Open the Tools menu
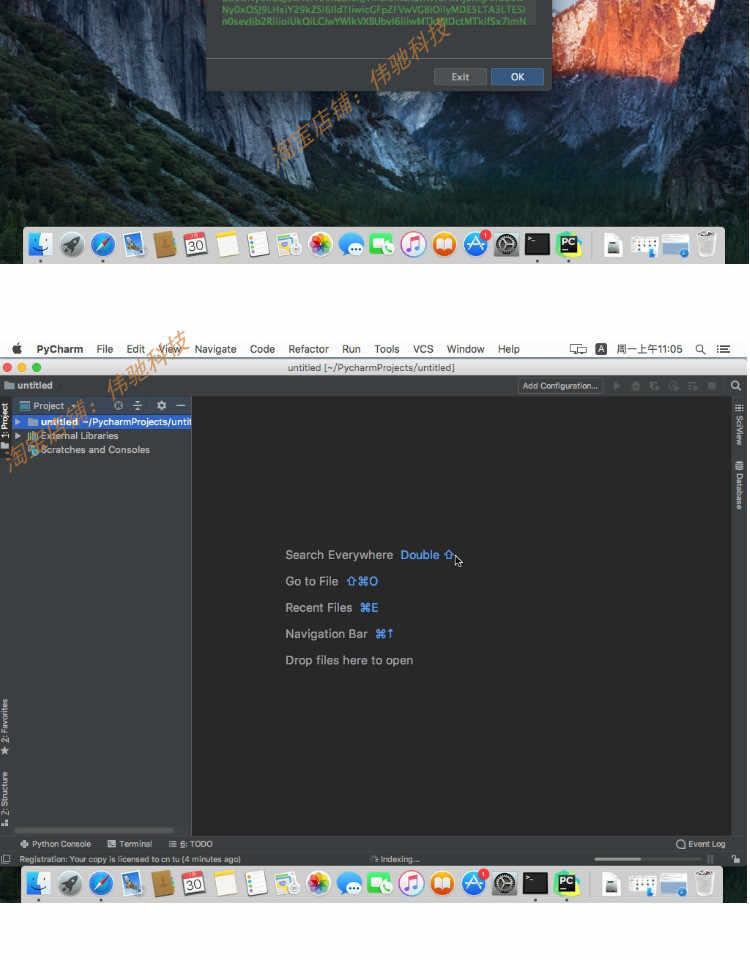 tap(386, 349)
